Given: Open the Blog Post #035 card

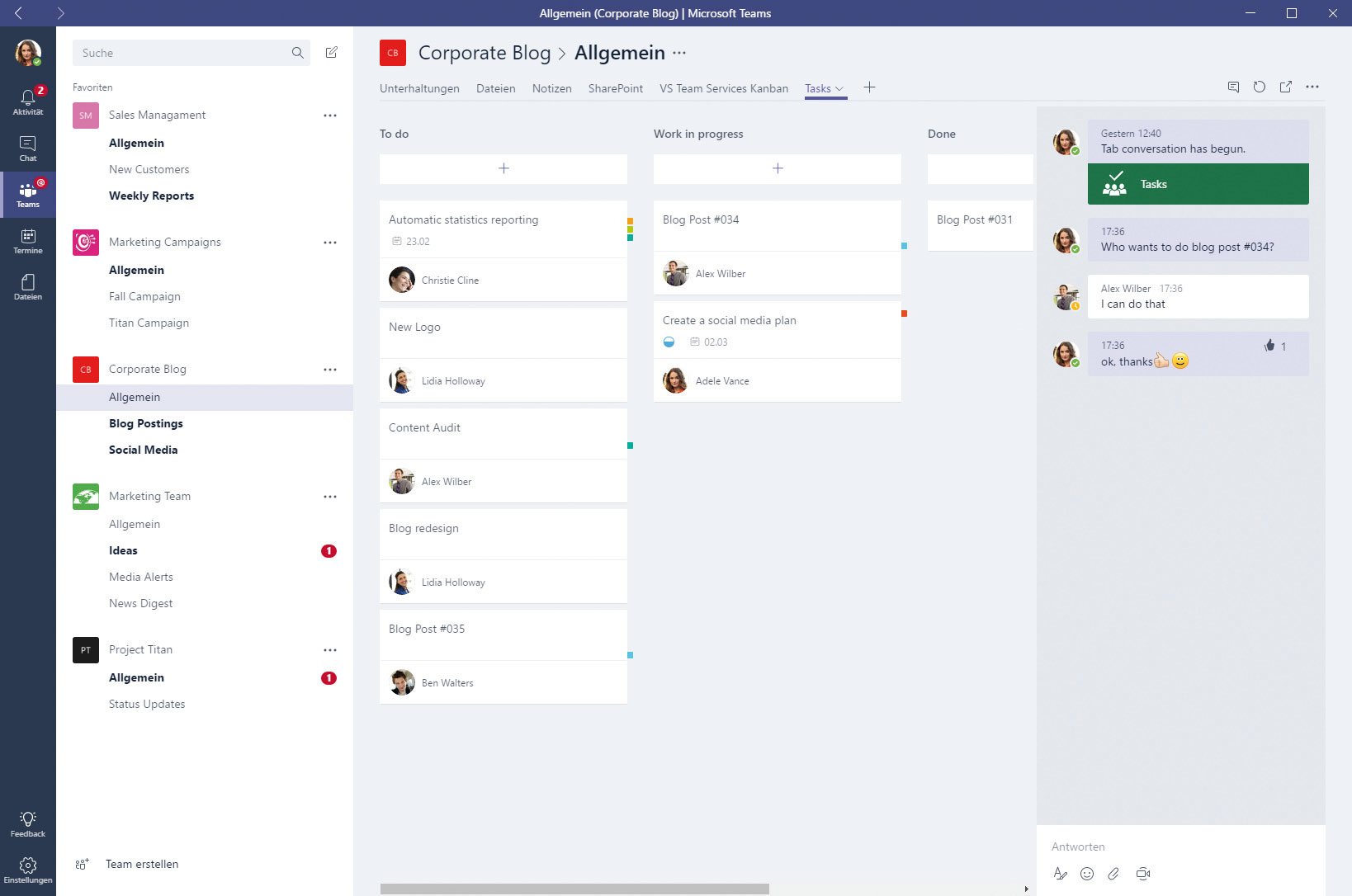Looking at the screenshot, I should (x=503, y=657).
